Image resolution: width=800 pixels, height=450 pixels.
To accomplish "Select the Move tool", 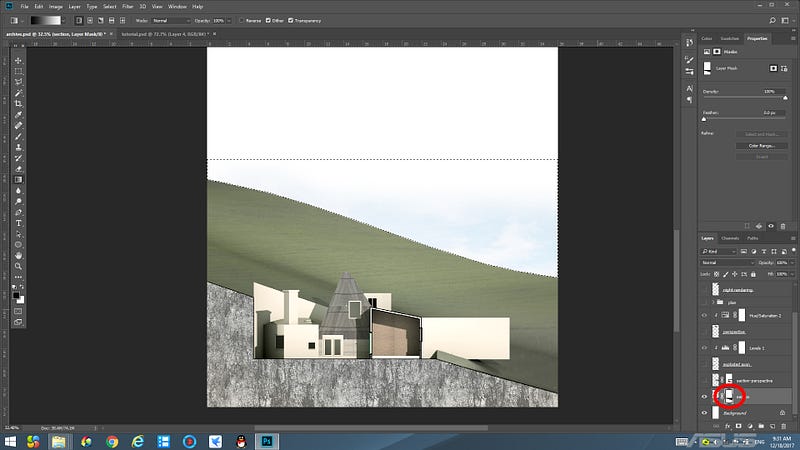I will (x=18, y=60).
